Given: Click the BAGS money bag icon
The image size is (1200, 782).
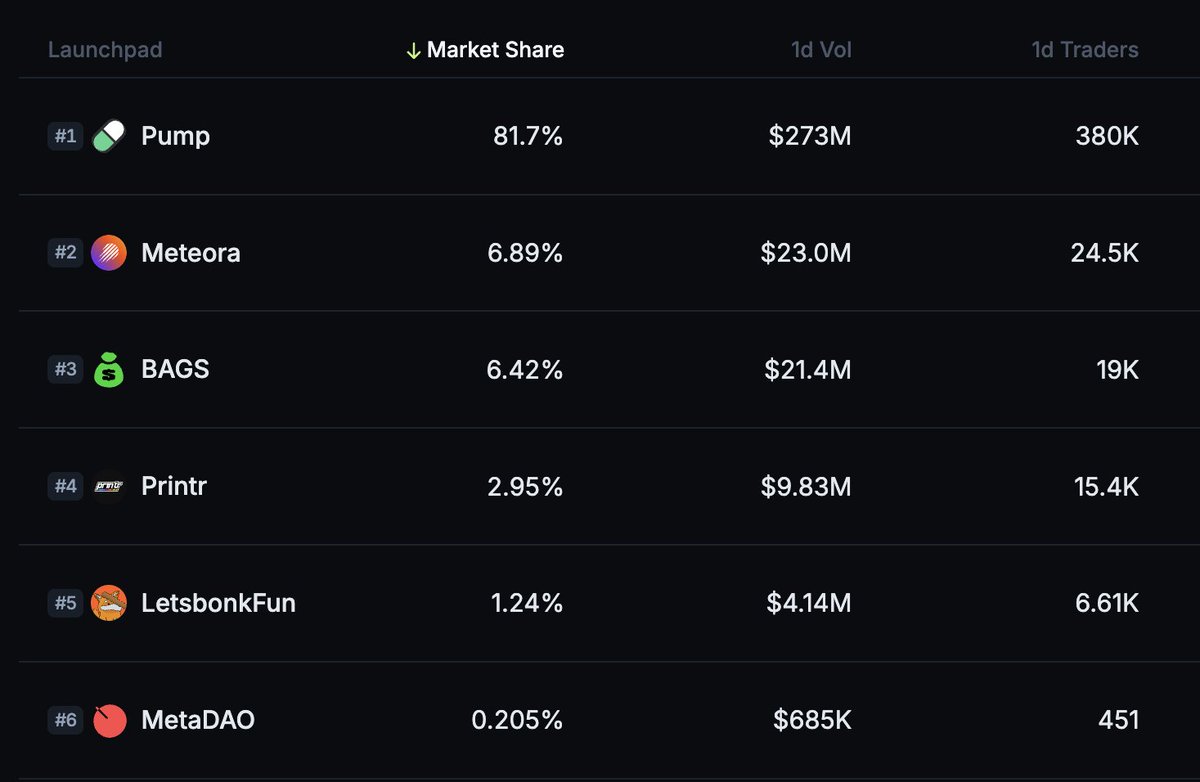Looking at the screenshot, I should (109, 370).
